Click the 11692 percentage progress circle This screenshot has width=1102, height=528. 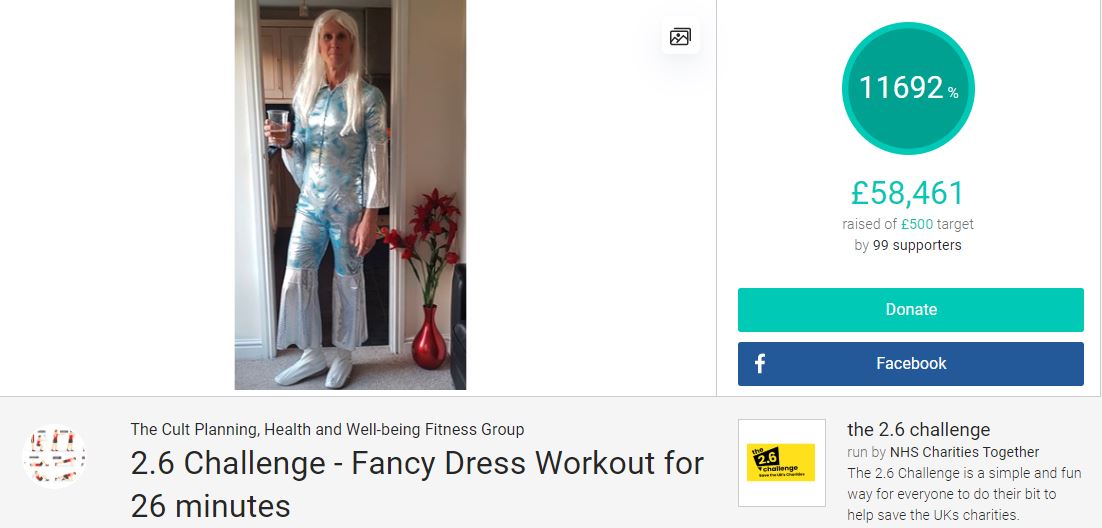click(x=908, y=88)
